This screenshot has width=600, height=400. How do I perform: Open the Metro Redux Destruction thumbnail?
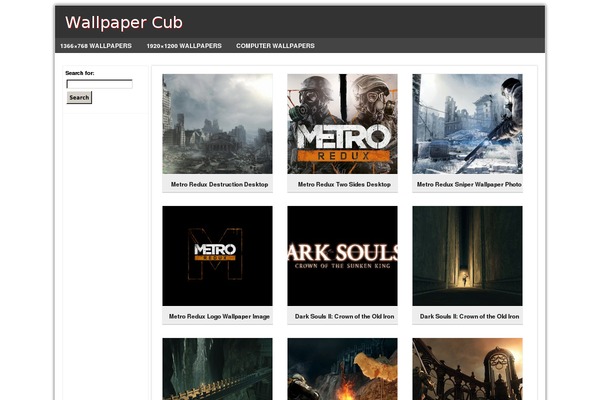[217, 124]
